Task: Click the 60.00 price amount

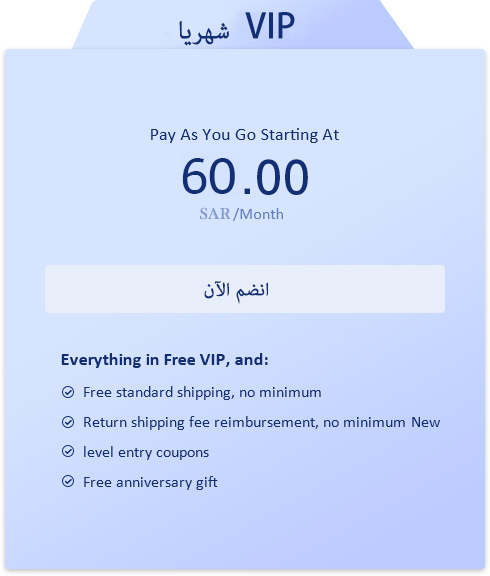Action: point(245,177)
